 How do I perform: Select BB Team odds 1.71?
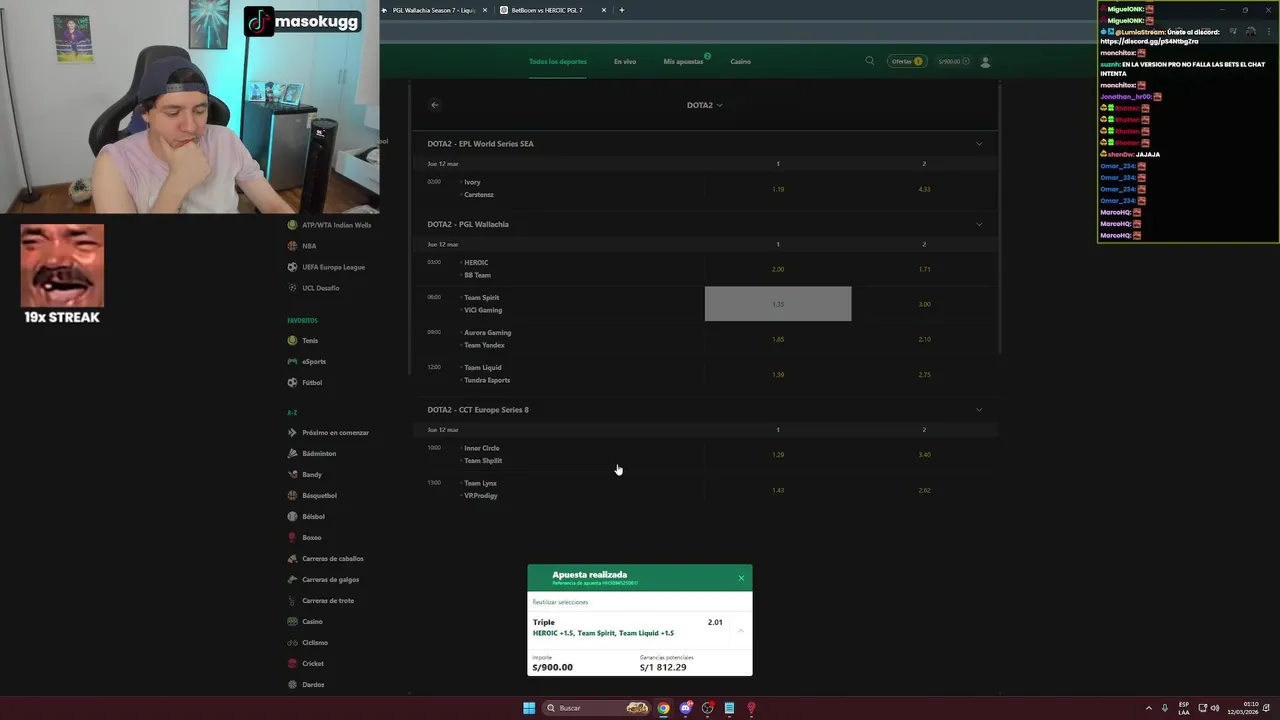pos(924,269)
